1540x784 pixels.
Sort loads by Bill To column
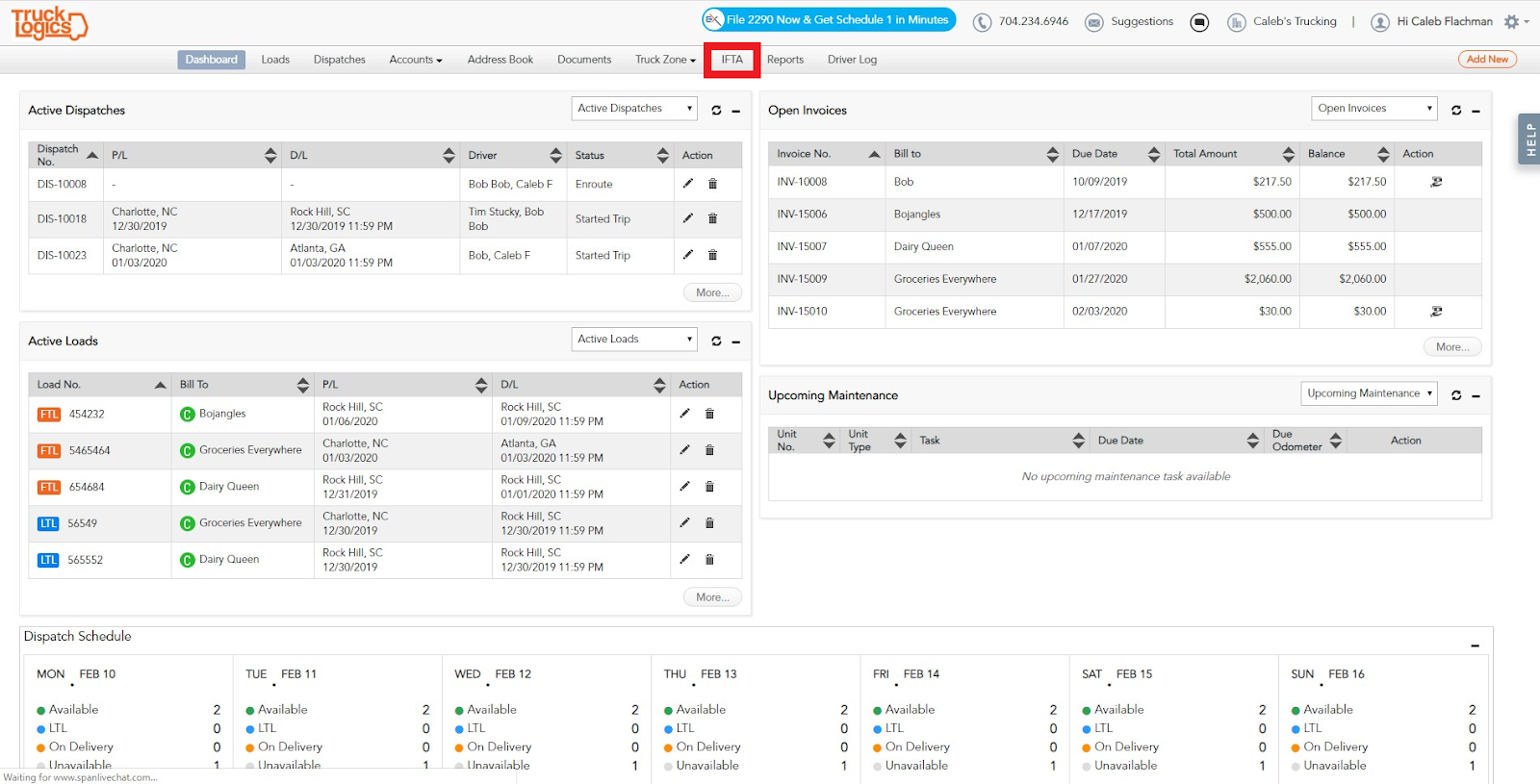244,385
